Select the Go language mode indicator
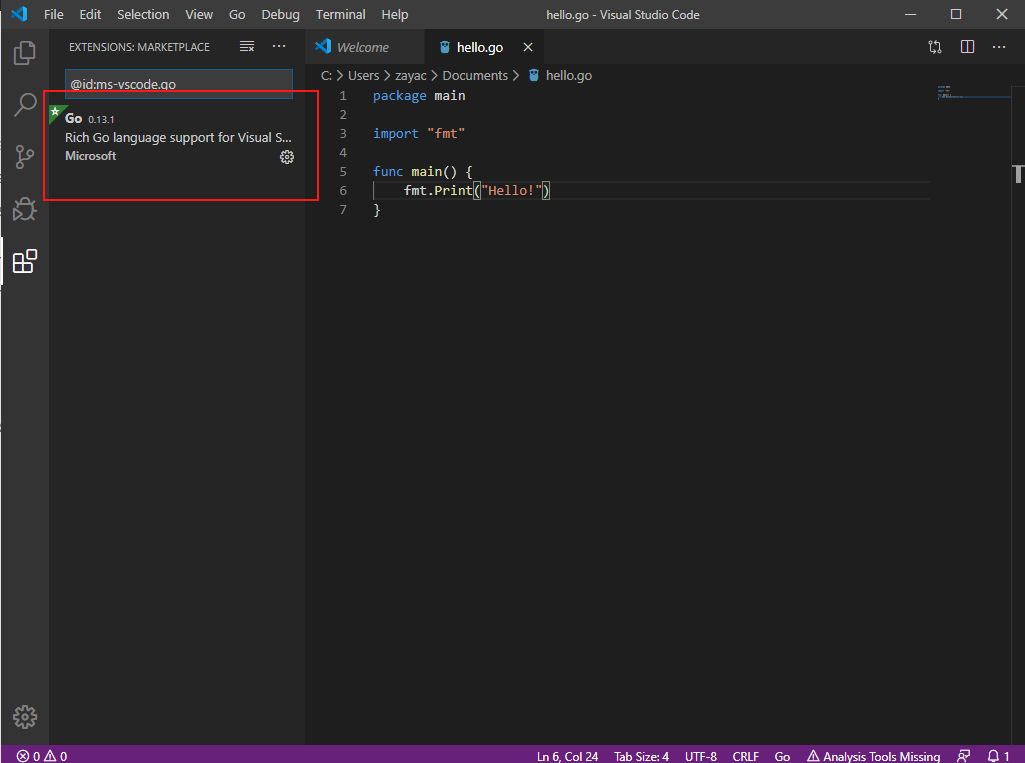The image size is (1025, 763). click(782, 756)
